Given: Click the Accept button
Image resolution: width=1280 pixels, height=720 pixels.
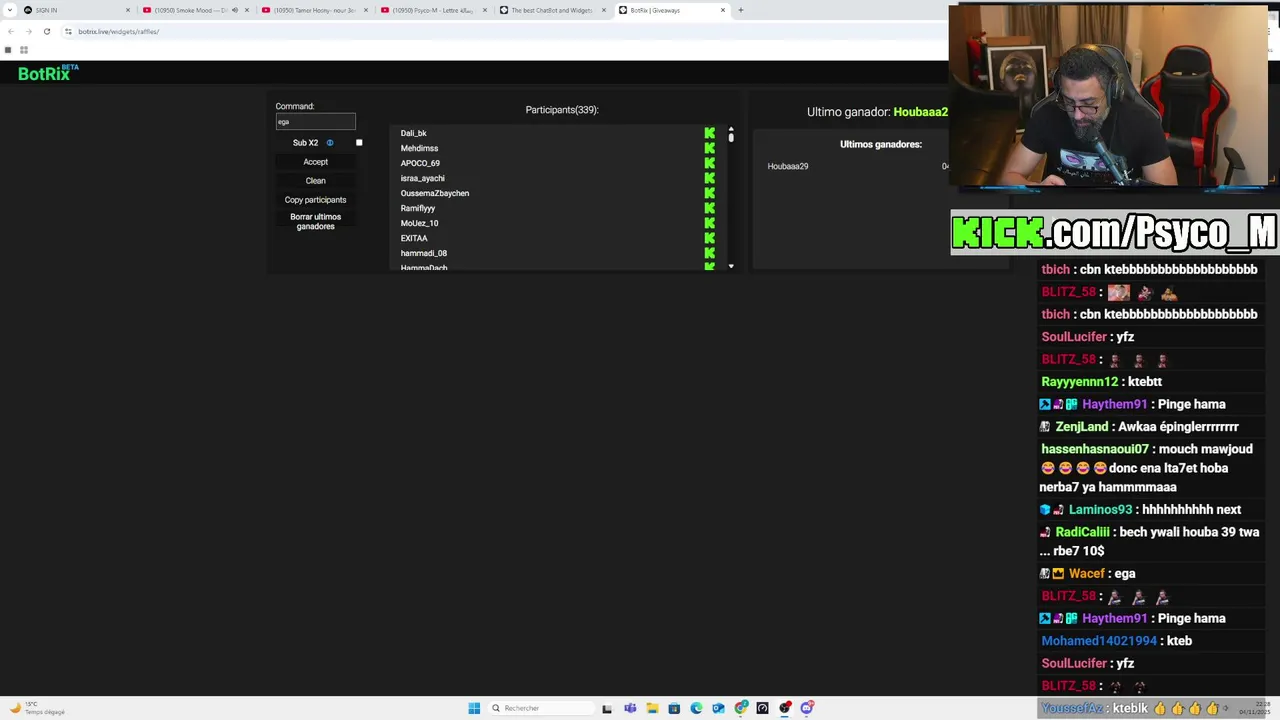Looking at the screenshot, I should coord(315,162).
